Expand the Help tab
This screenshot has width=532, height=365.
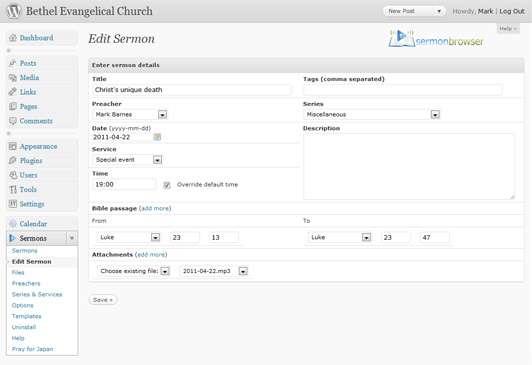(x=508, y=29)
